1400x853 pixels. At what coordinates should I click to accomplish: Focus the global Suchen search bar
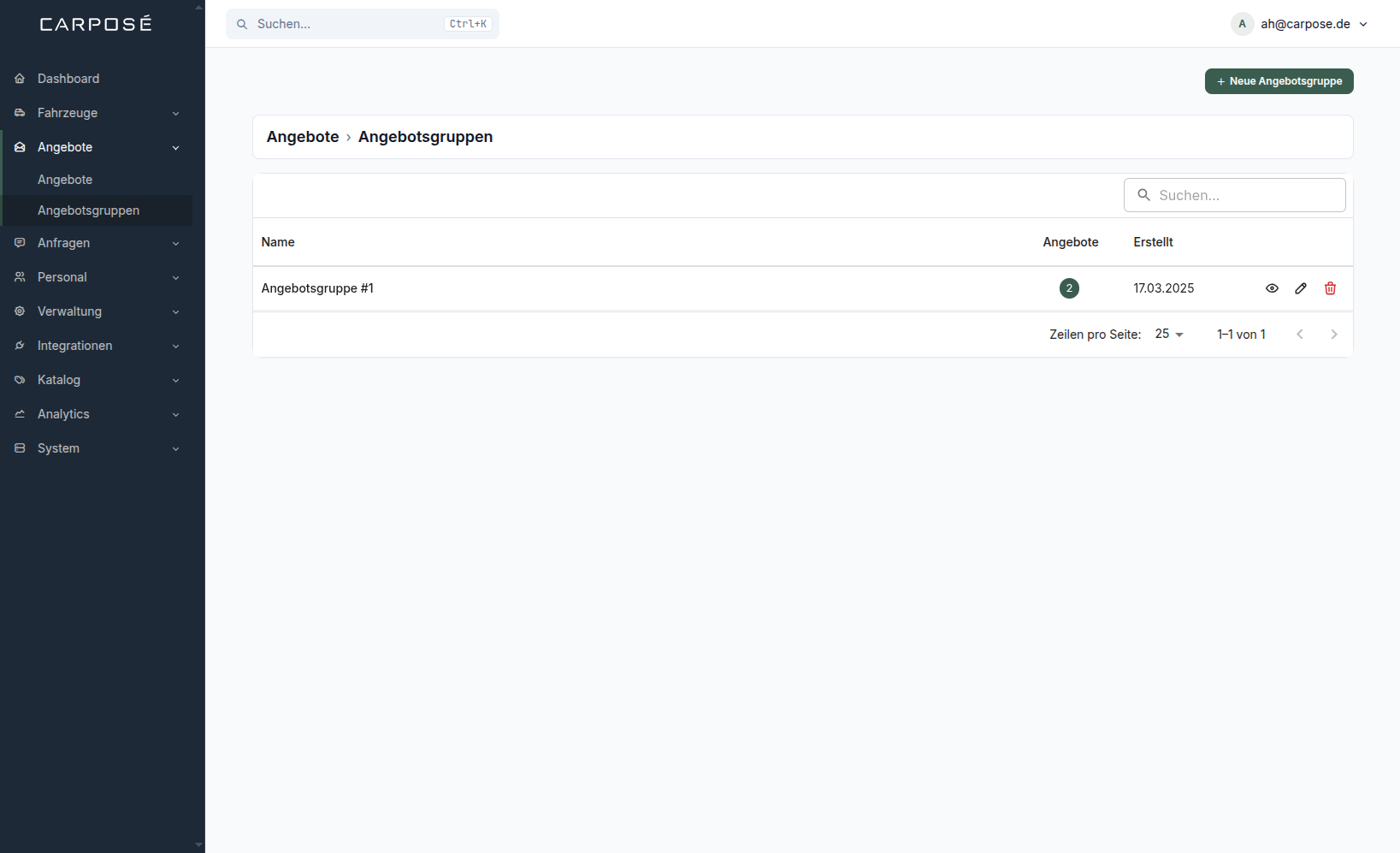click(x=363, y=24)
